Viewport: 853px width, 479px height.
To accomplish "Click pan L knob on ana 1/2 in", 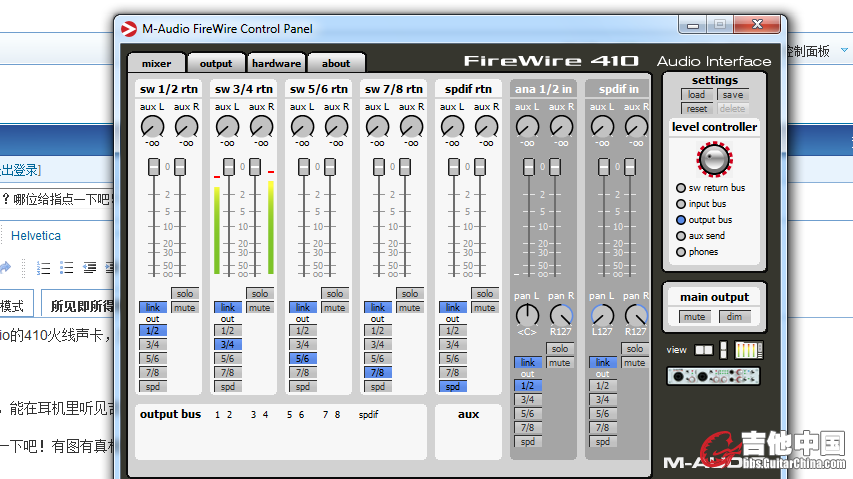I will (x=527, y=315).
